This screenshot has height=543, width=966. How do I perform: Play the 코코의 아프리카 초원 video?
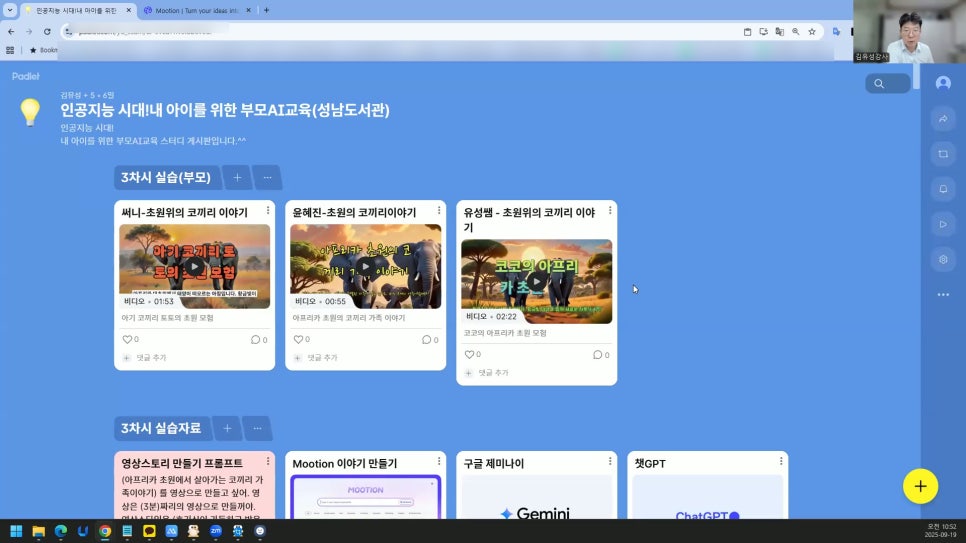[x=537, y=282]
